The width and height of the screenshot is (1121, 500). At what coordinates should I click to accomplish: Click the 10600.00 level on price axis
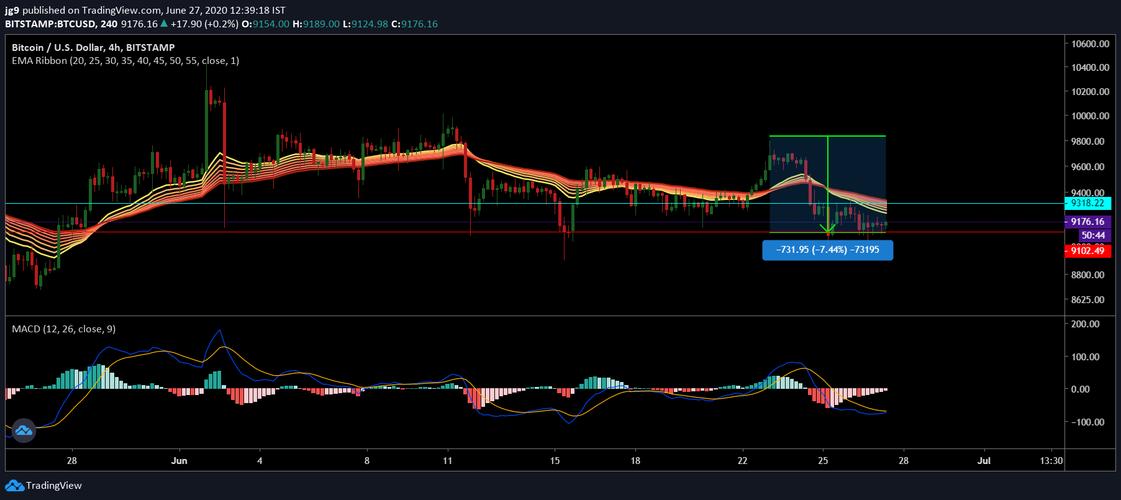1088,44
